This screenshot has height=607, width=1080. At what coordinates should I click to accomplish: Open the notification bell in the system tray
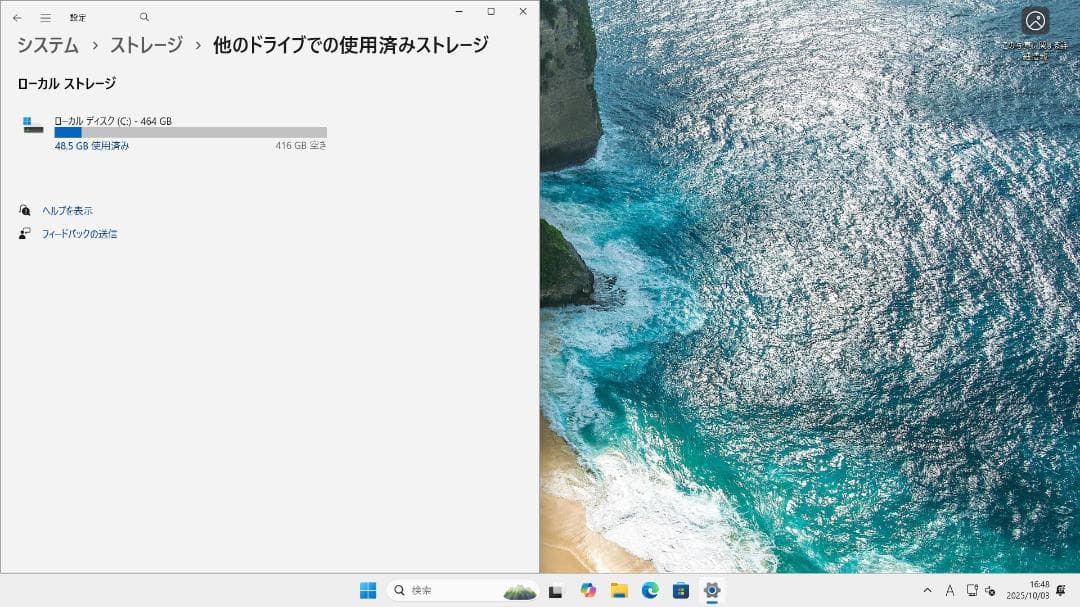coord(1061,591)
